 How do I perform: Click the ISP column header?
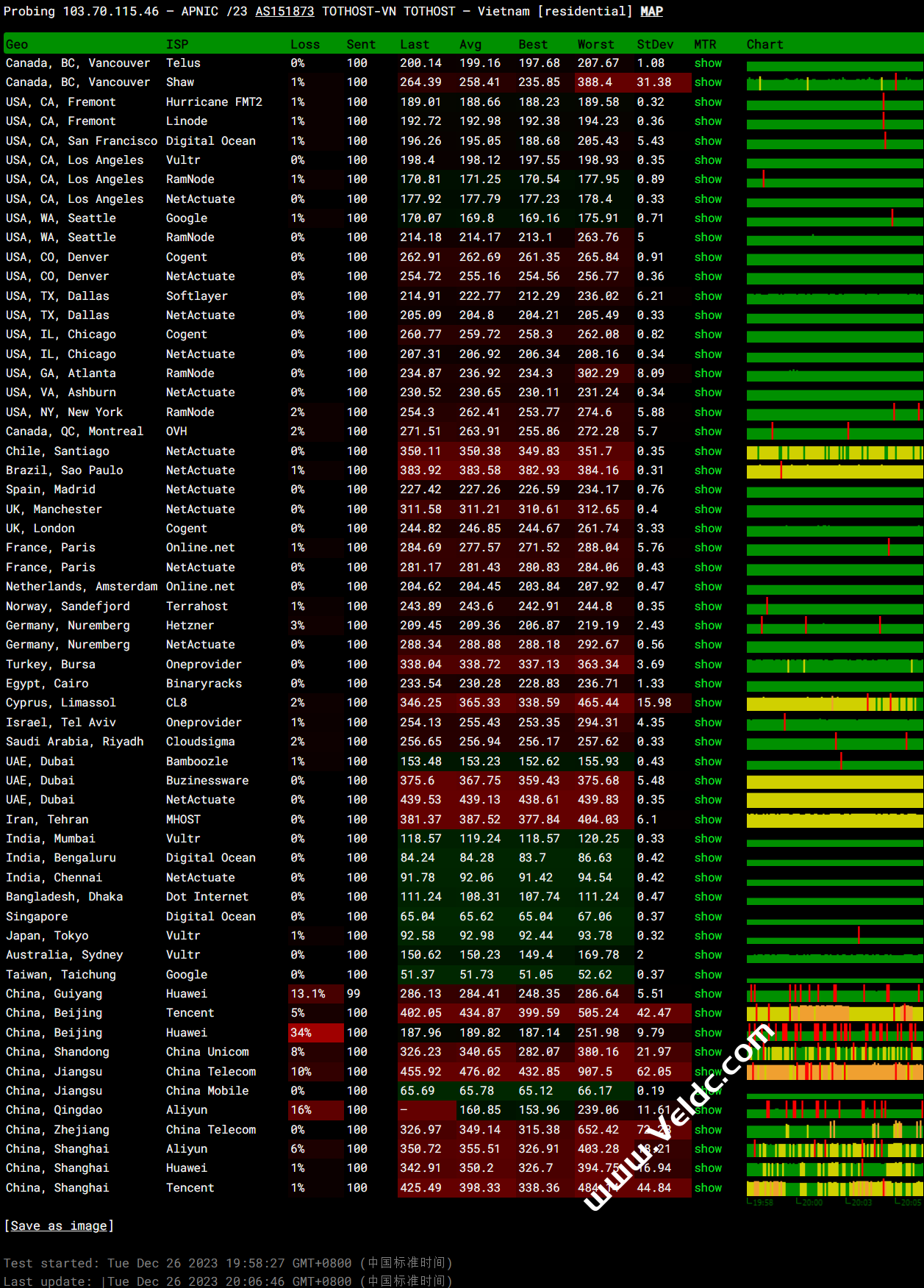(x=177, y=44)
